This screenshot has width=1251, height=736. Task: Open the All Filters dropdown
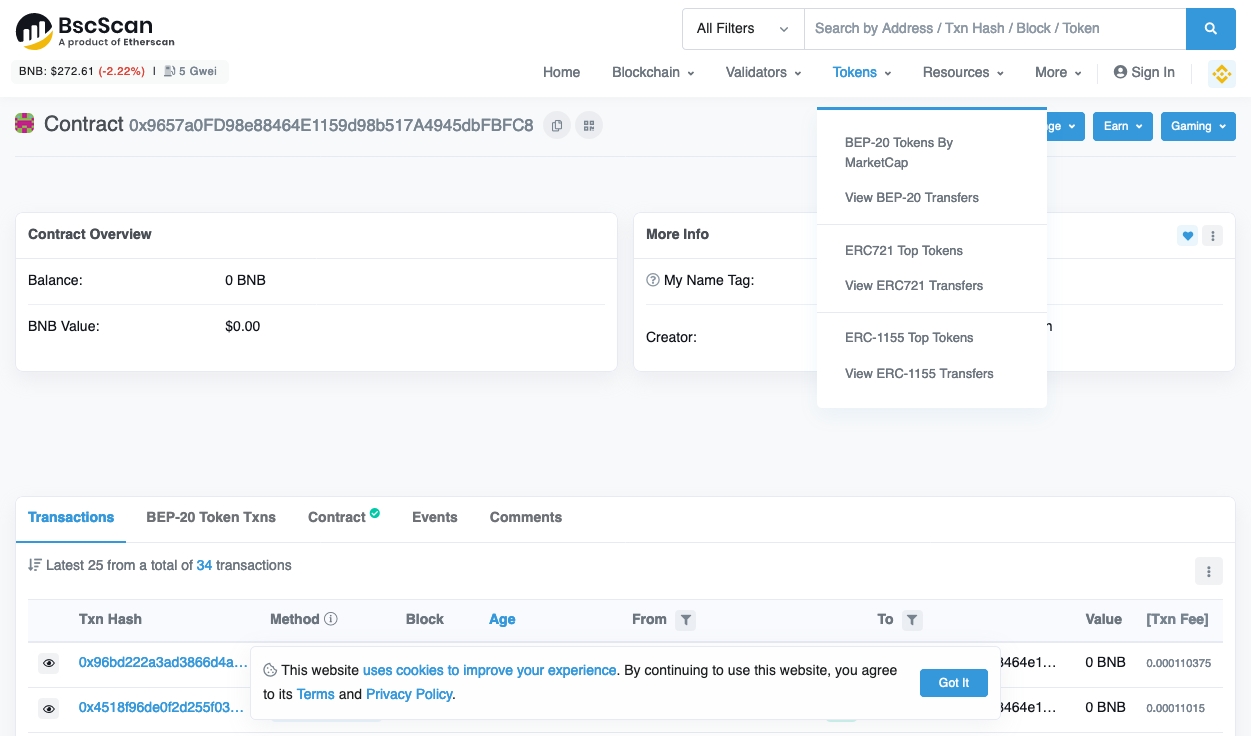click(x=742, y=29)
